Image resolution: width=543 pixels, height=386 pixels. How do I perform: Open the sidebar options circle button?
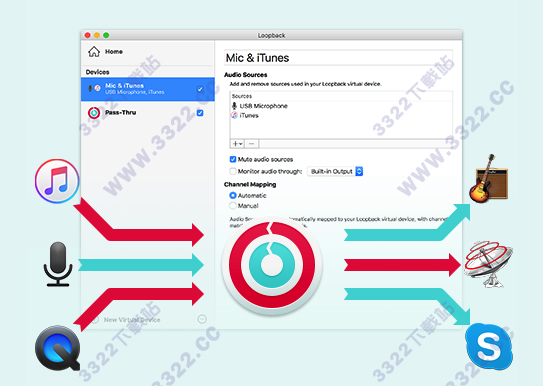pyautogui.click(x=202, y=319)
